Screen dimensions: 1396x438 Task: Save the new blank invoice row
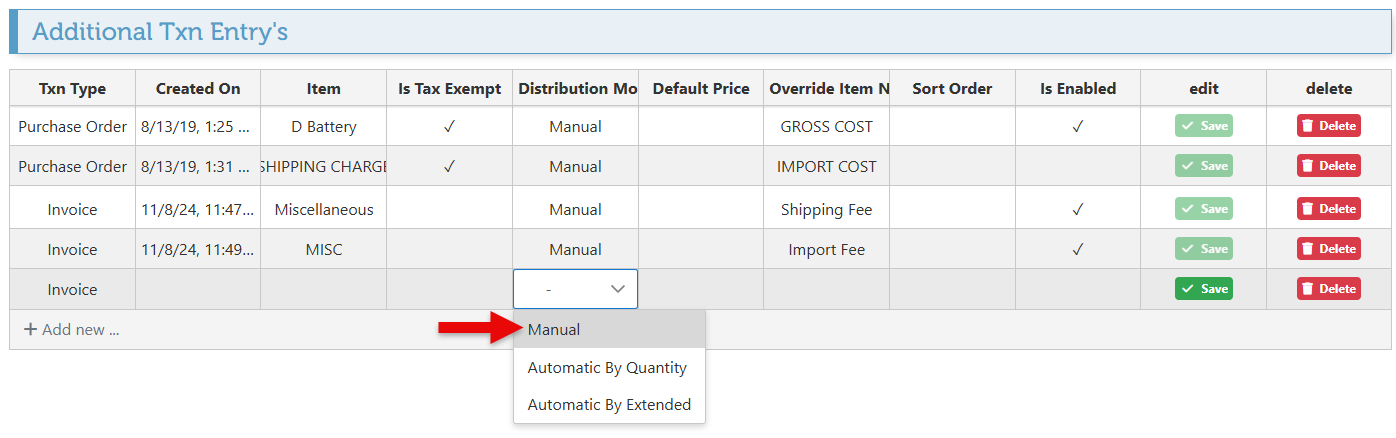(1203, 289)
